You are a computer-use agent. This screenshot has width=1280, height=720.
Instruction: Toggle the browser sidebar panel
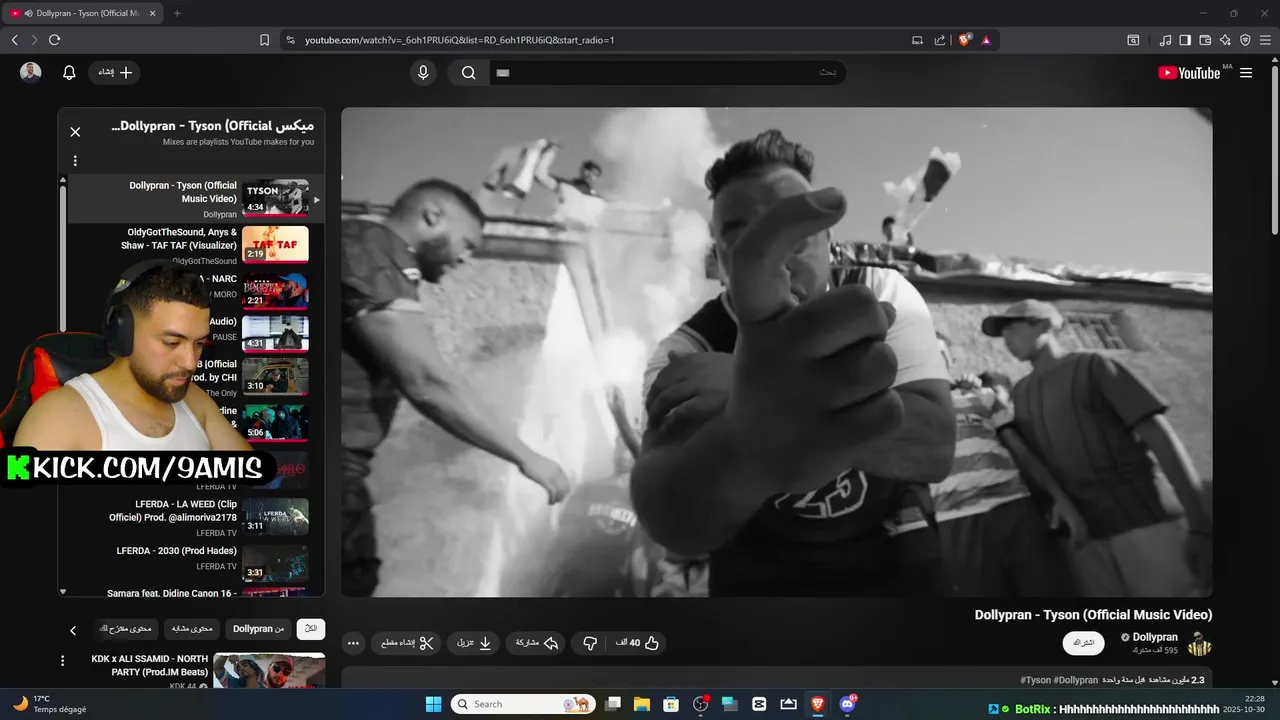point(1185,40)
